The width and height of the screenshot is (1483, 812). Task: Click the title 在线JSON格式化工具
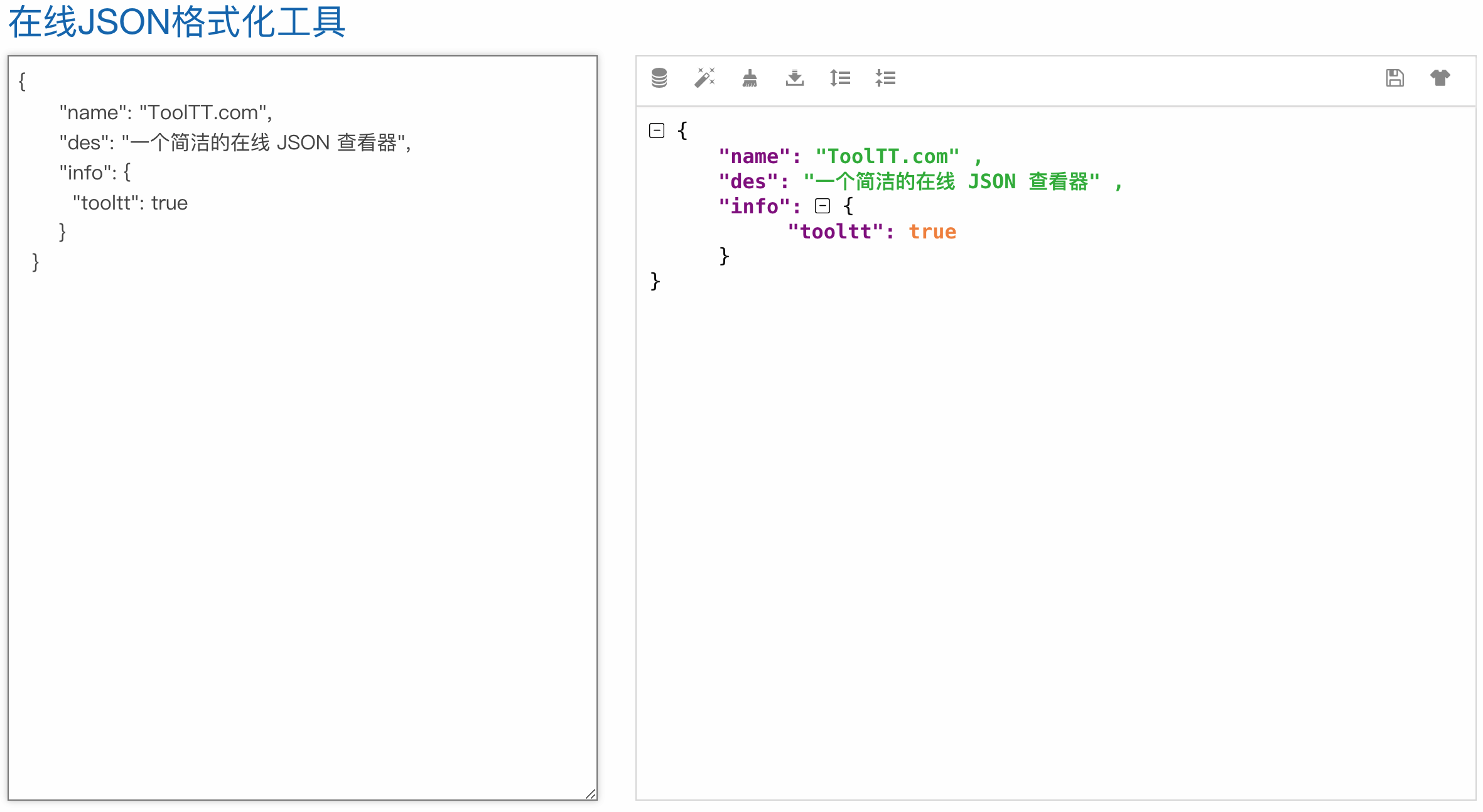176,22
